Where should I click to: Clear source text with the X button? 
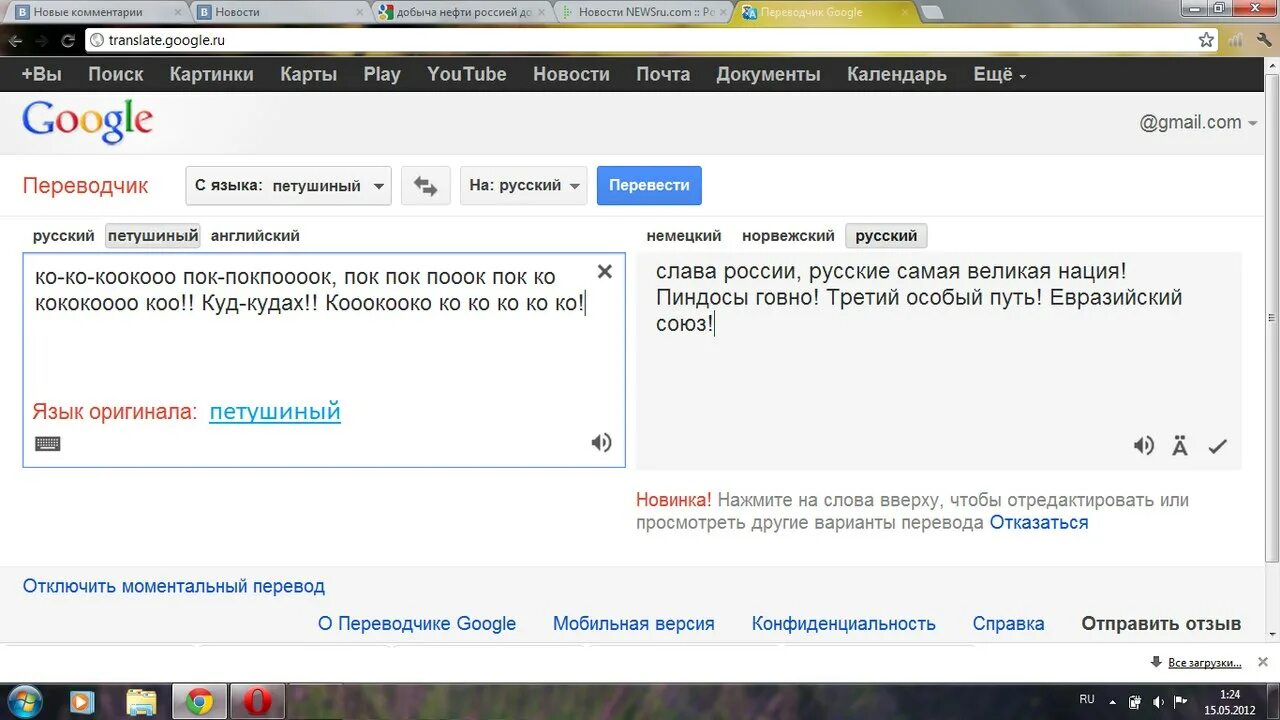[605, 272]
